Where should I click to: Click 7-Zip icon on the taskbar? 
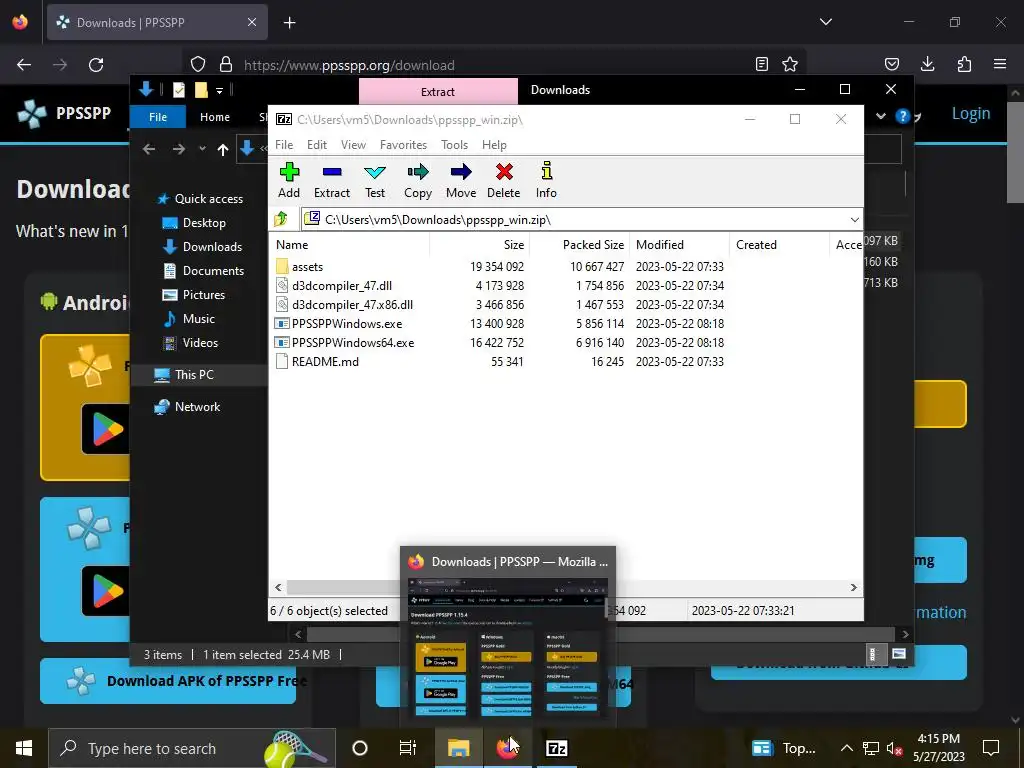[x=556, y=748]
